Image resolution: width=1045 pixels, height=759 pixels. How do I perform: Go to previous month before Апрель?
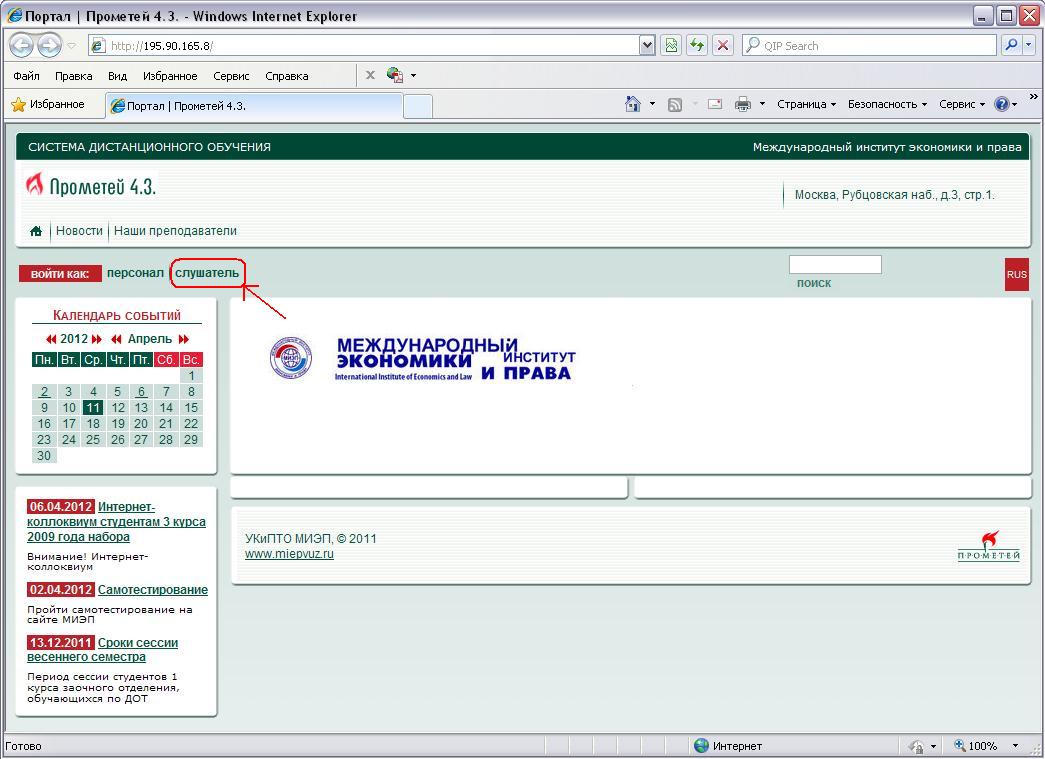click(x=117, y=339)
